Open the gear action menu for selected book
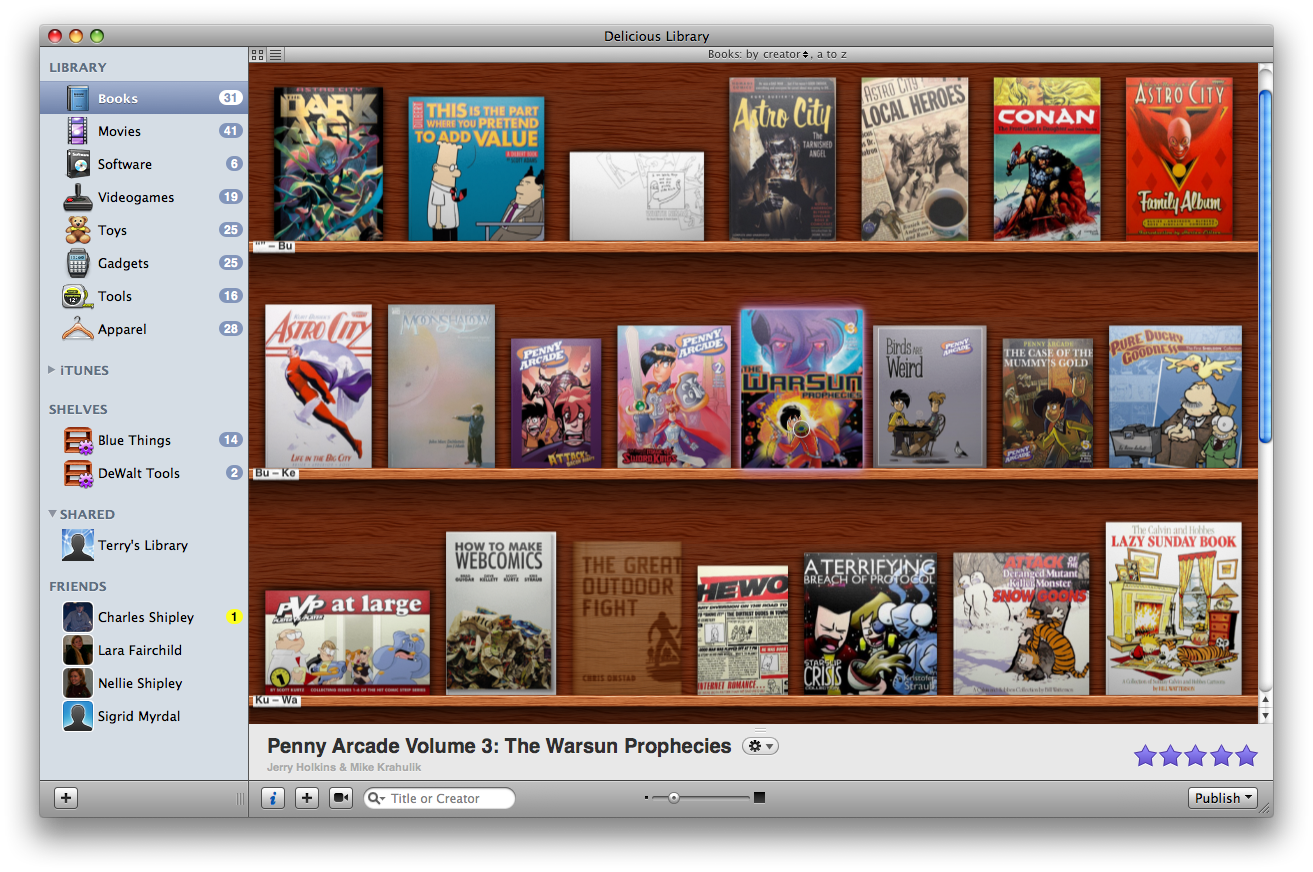The image size is (1313, 872). click(760, 746)
